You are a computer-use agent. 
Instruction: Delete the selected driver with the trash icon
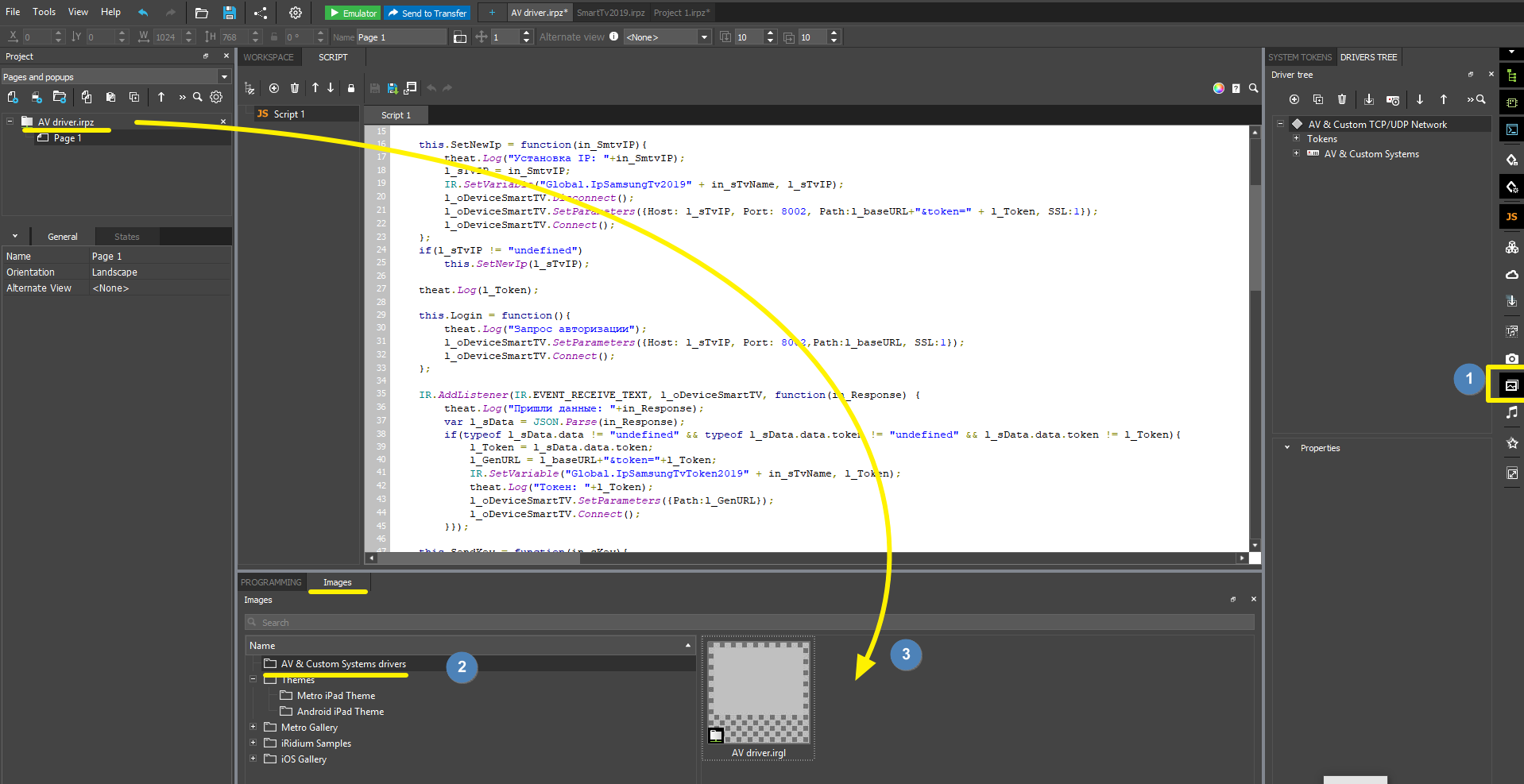pos(1341,99)
